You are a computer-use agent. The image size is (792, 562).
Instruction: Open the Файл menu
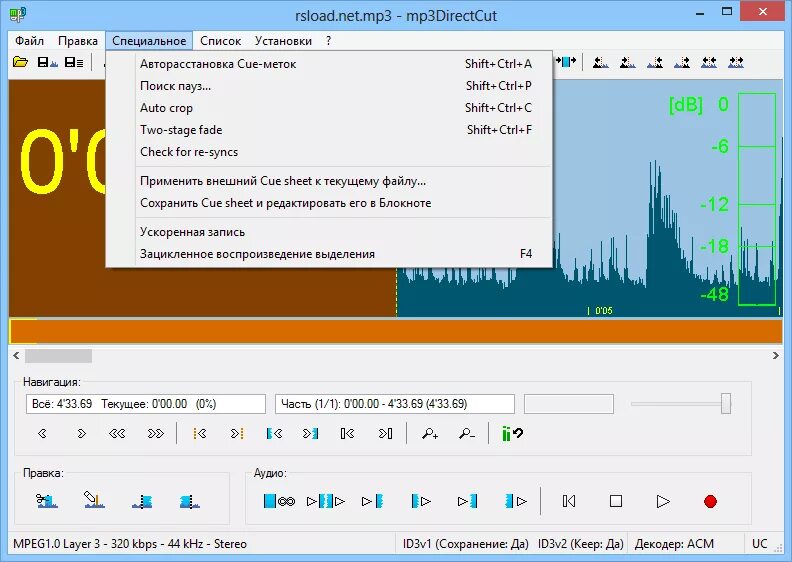29,41
